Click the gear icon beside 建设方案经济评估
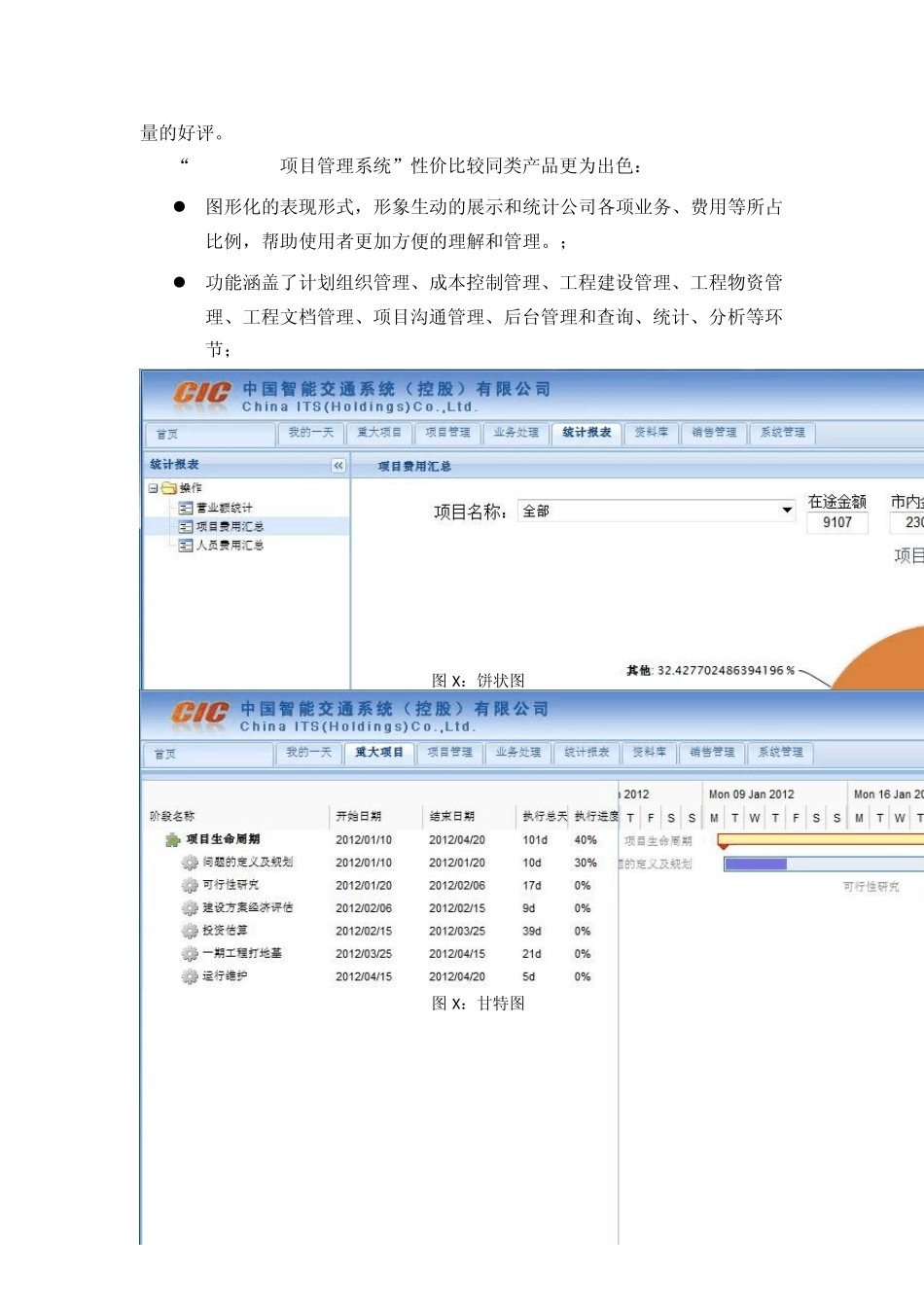The width and height of the screenshot is (924, 1307). [190, 908]
